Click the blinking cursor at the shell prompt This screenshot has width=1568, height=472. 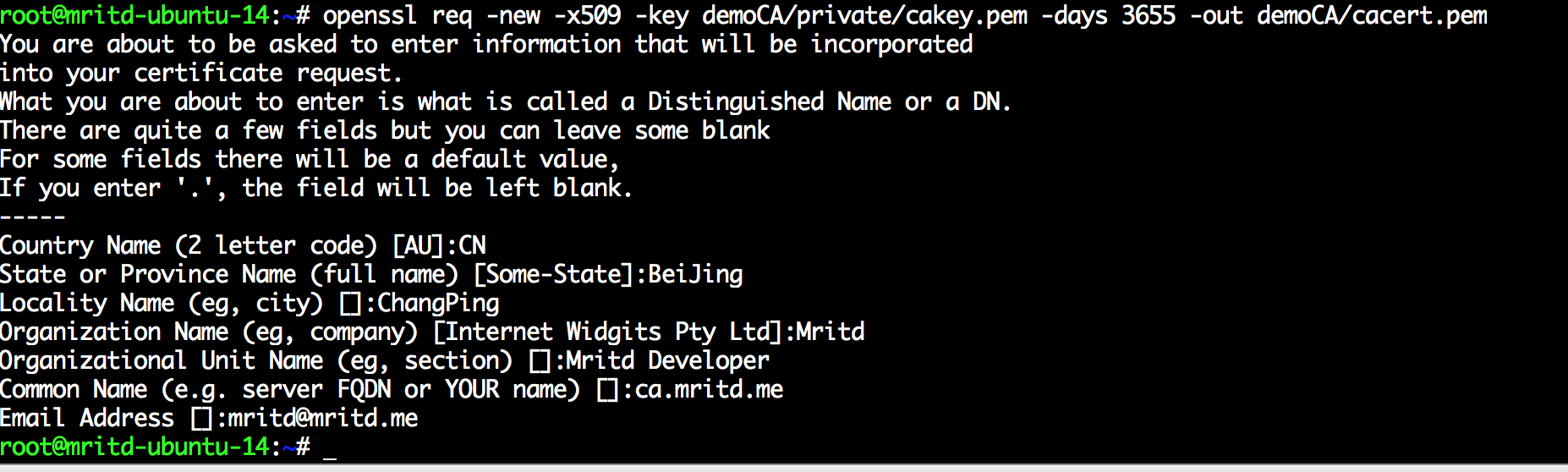[330, 448]
